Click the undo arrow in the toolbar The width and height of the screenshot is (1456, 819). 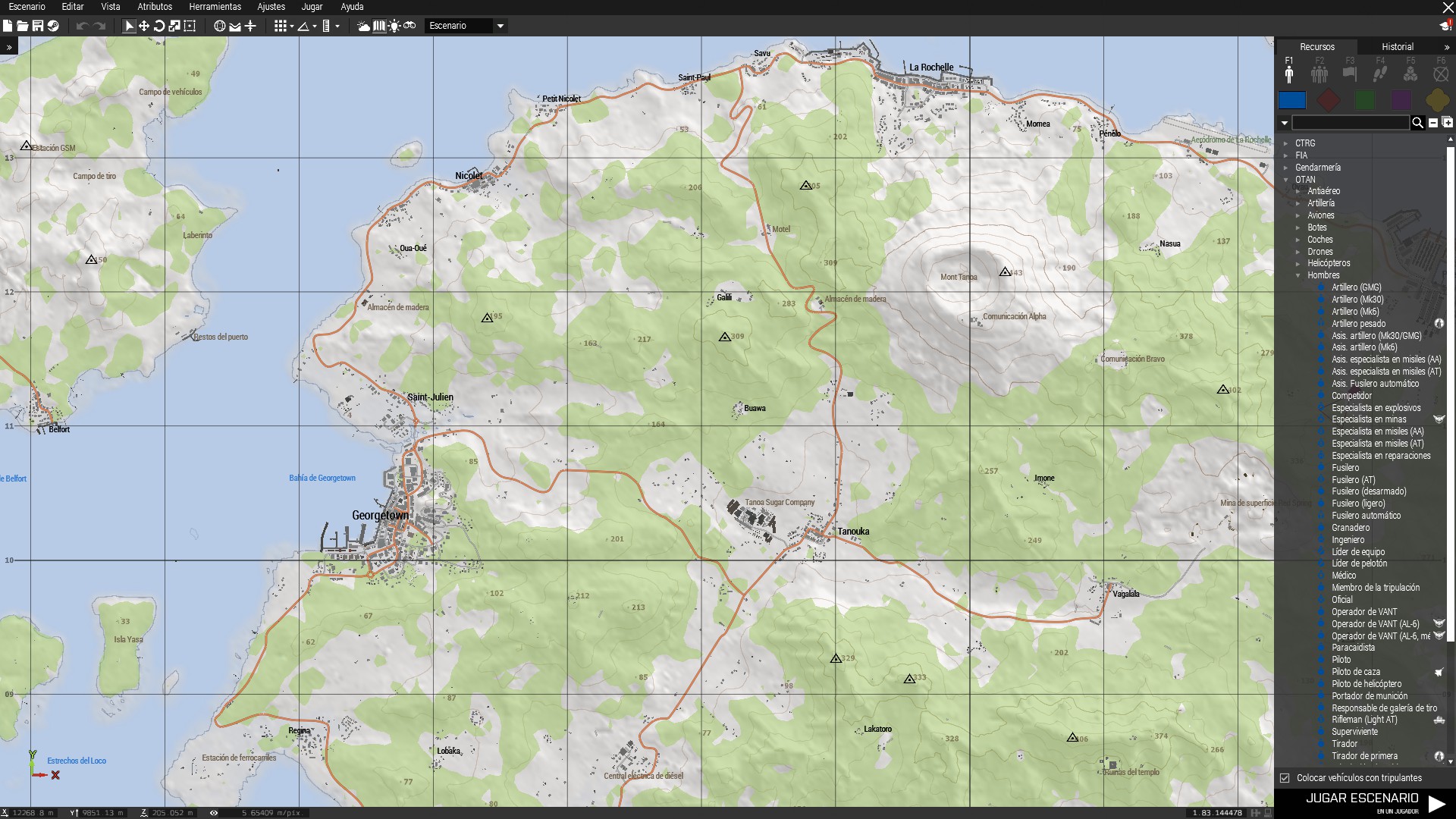tap(82, 26)
